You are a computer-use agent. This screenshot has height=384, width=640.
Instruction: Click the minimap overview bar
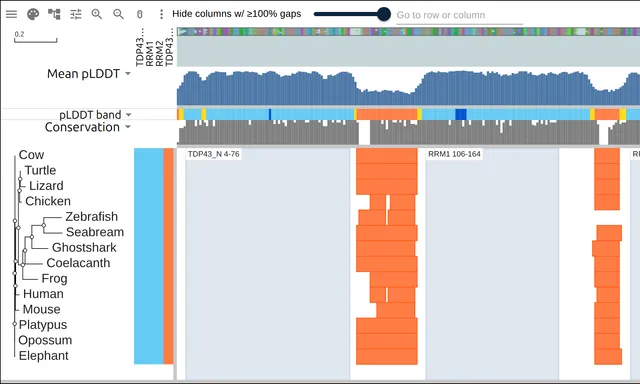(408, 31)
